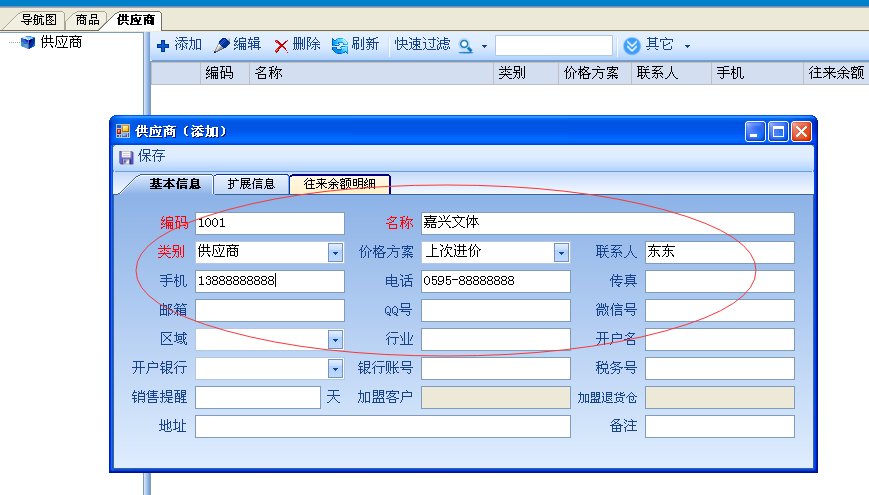Click the 邮箱 email field
The height and width of the screenshot is (495, 869).
click(270, 310)
